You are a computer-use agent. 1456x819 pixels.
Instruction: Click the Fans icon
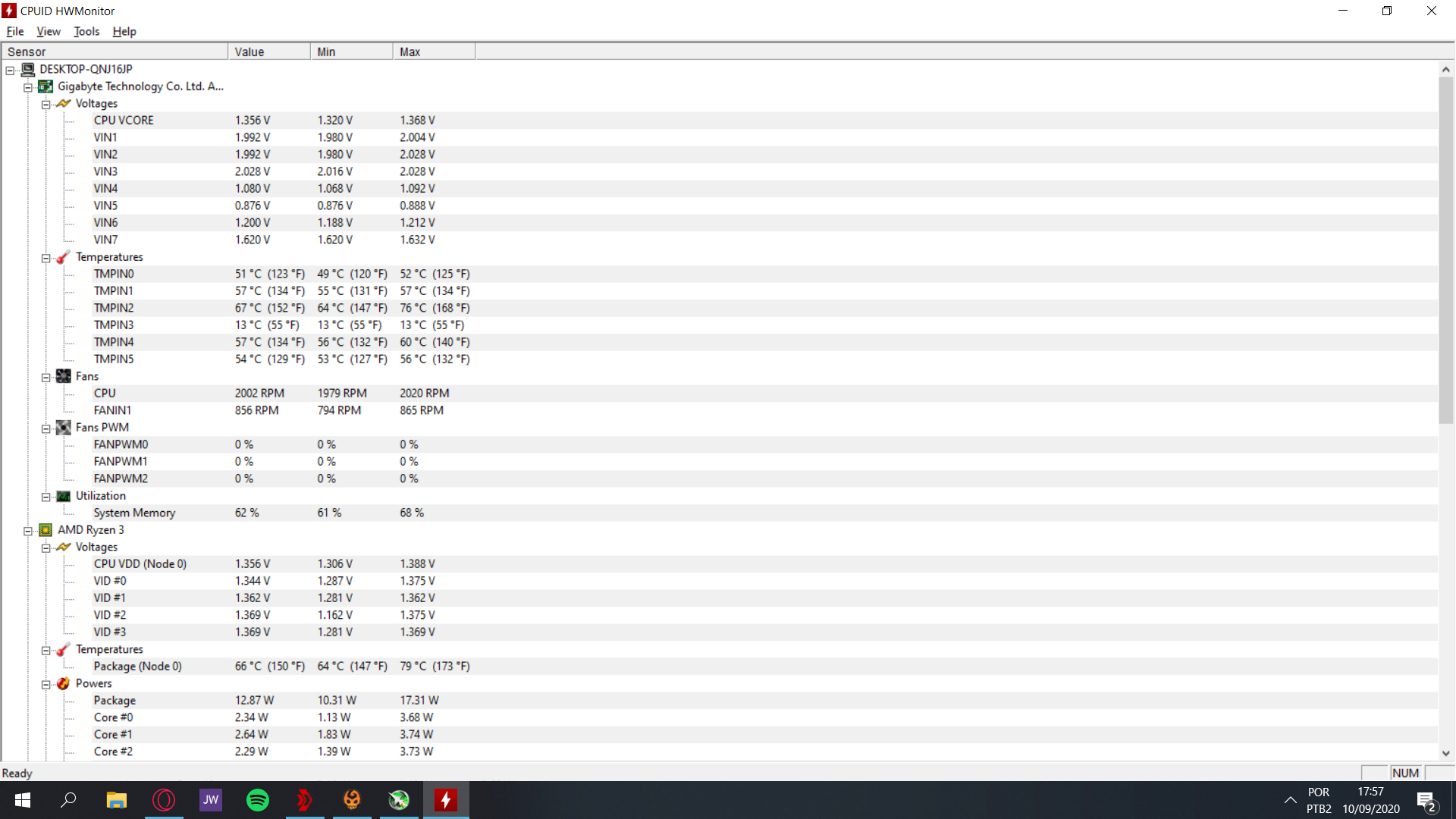(x=64, y=376)
